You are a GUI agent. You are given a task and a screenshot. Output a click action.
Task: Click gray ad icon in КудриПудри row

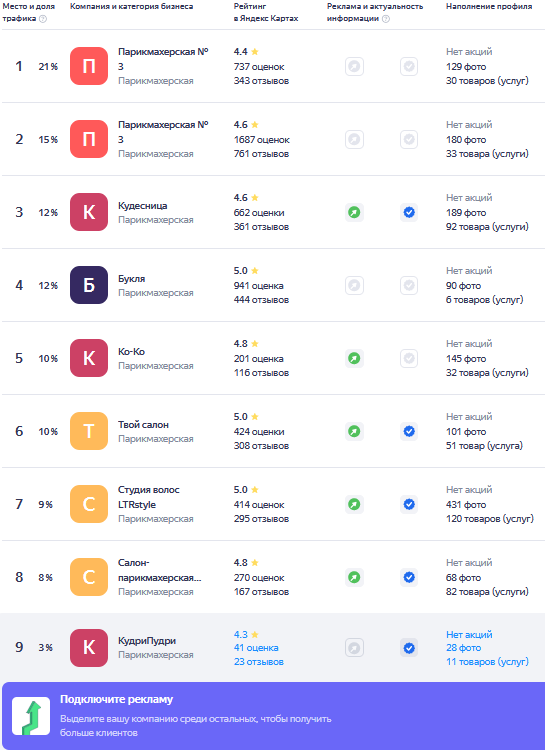tap(354, 648)
